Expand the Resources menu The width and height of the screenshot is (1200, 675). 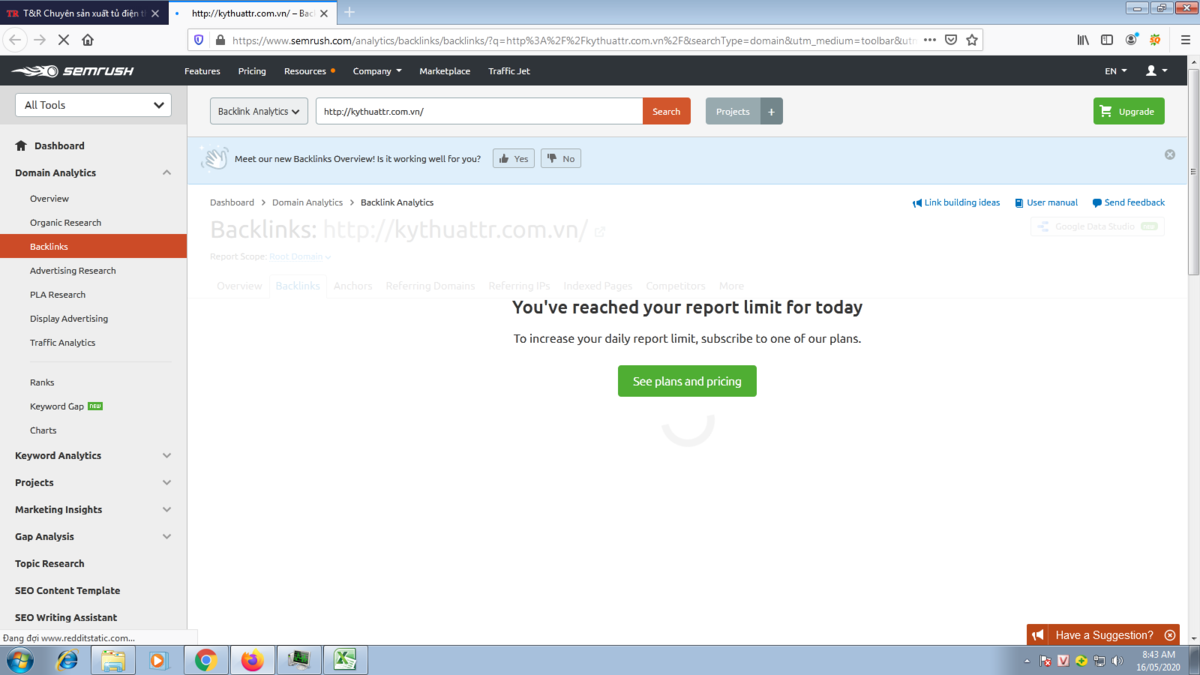[309, 71]
